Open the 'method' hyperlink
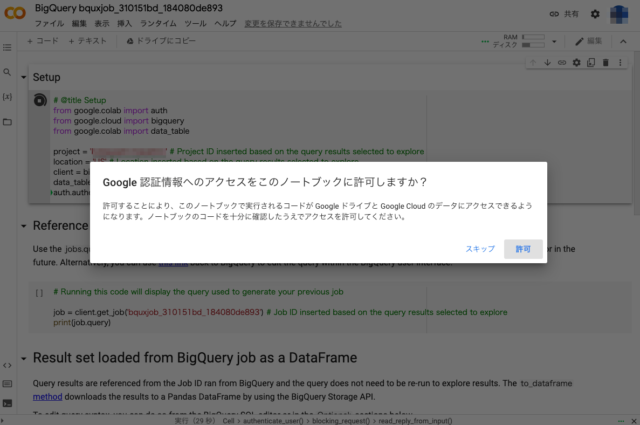Viewport: 640px width, 425px height. click(x=47, y=397)
